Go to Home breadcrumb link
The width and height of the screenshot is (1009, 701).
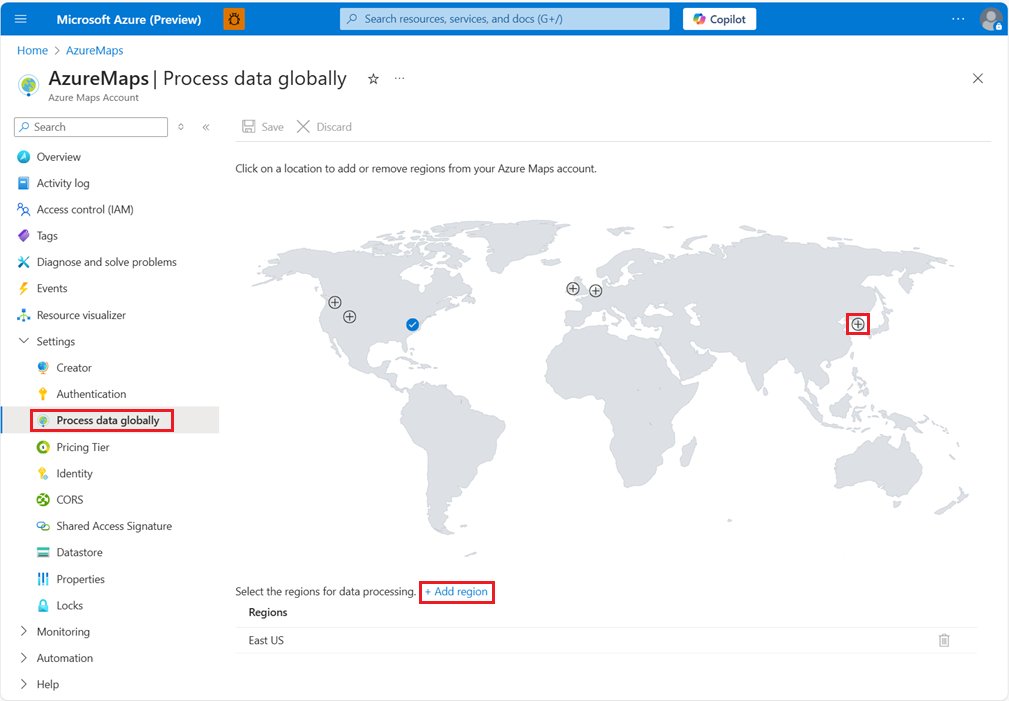pos(32,50)
